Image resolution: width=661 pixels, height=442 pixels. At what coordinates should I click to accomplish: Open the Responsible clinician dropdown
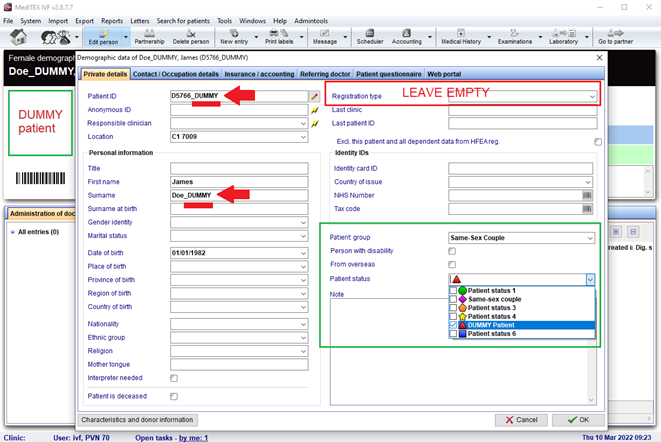(x=303, y=124)
